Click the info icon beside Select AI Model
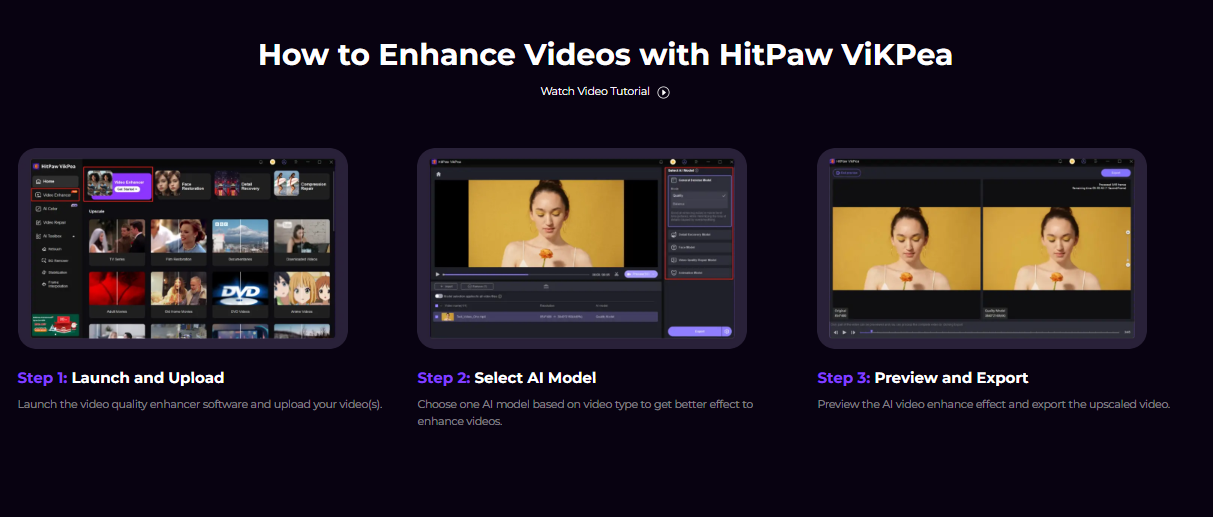Image resolution: width=1213 pixels, height=517 pixels. tap(696, 170)
